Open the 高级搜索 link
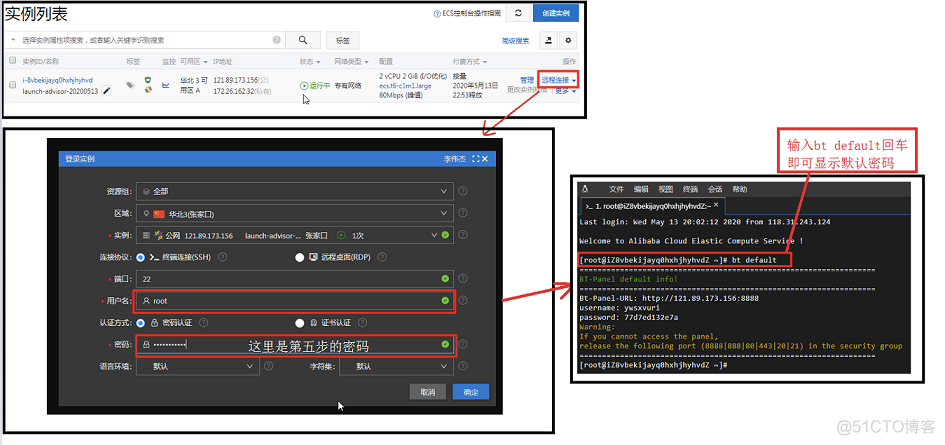The image size is (945, 445). [x=515, y=40]
